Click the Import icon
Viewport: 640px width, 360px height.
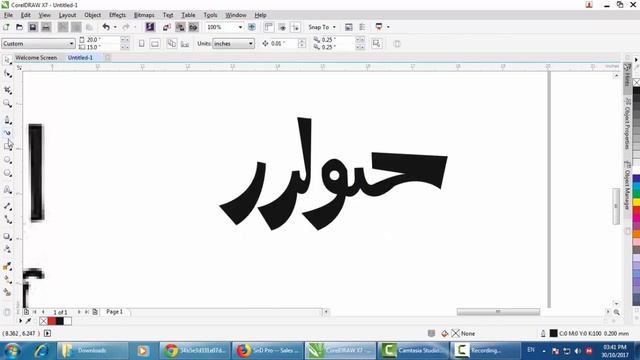tap(167, 27)
